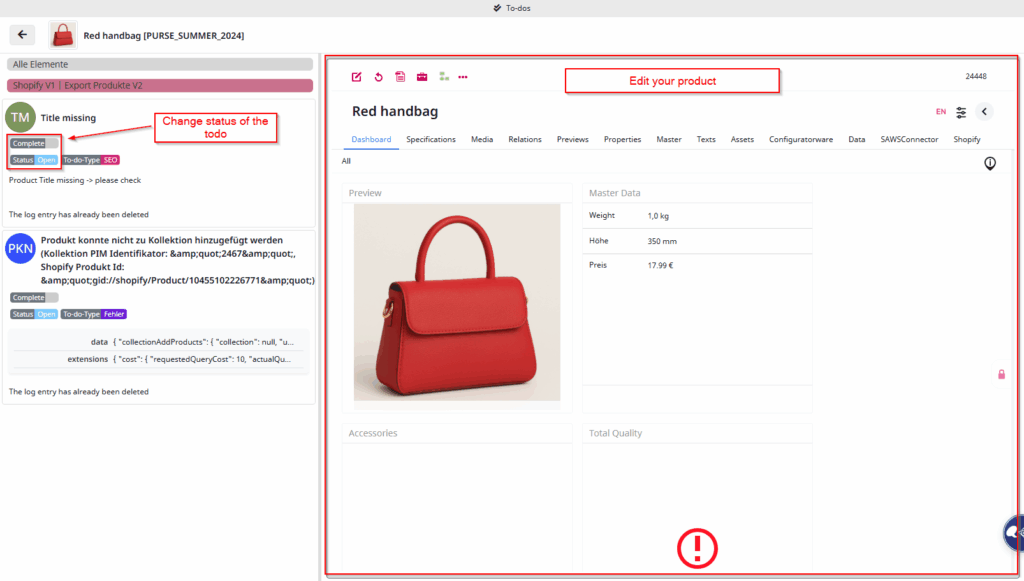Click the pink edit pencil icon
1024x581 pixels.
(x=357, y=77)
